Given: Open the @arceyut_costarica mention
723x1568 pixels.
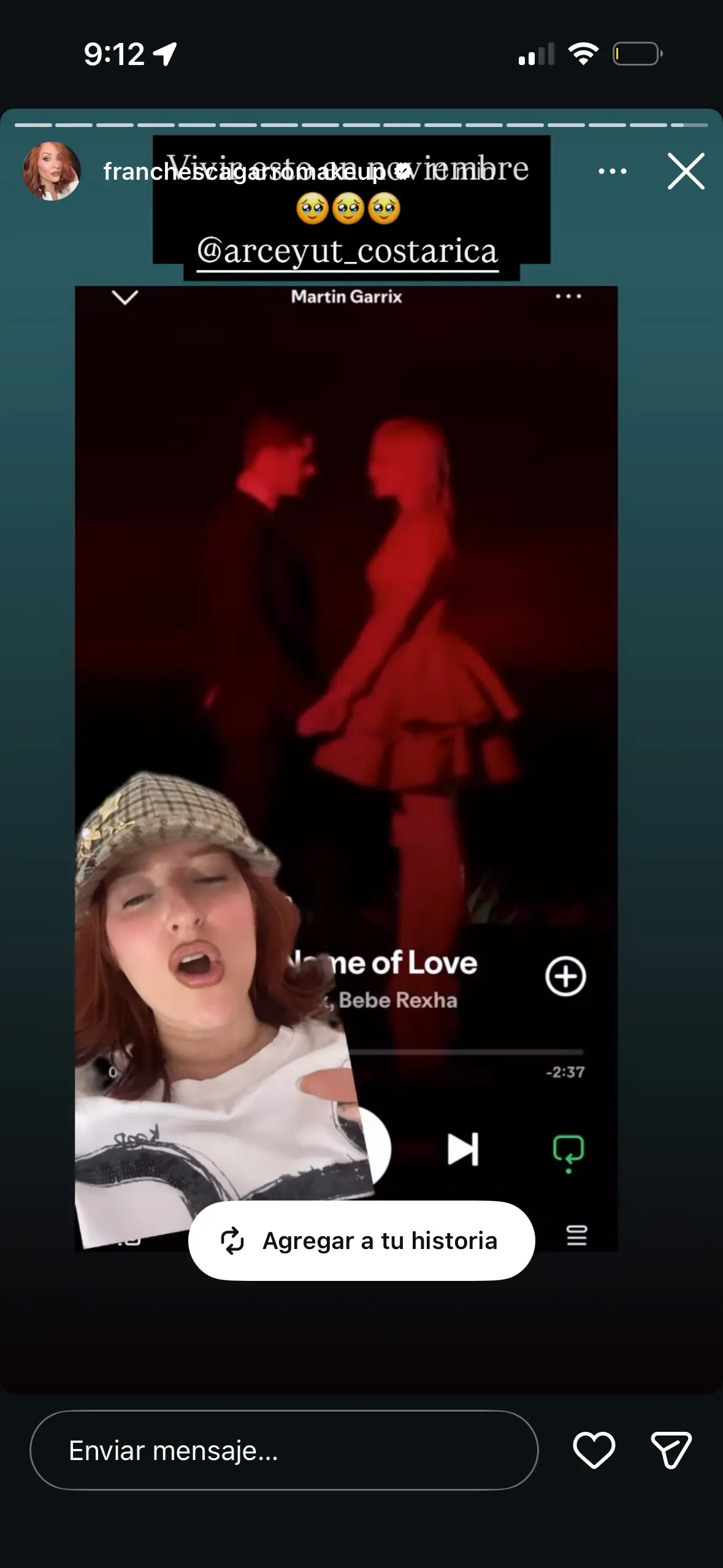Looking at the screenshot, I should click(347, 252).
